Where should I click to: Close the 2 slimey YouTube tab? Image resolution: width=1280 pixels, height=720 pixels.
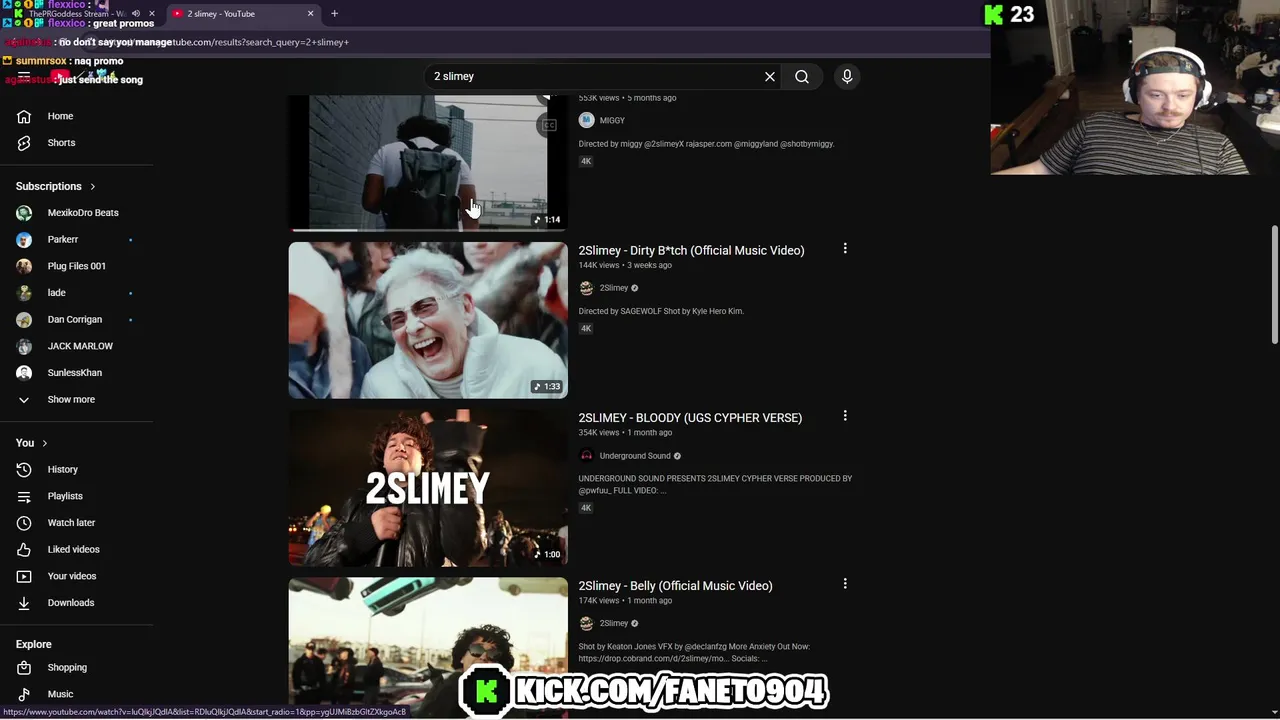point(310,14)
